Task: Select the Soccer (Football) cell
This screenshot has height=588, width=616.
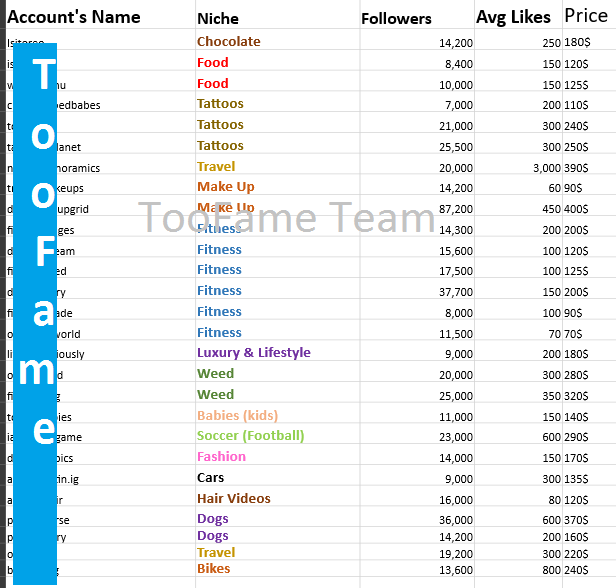Action: point(277,434)
